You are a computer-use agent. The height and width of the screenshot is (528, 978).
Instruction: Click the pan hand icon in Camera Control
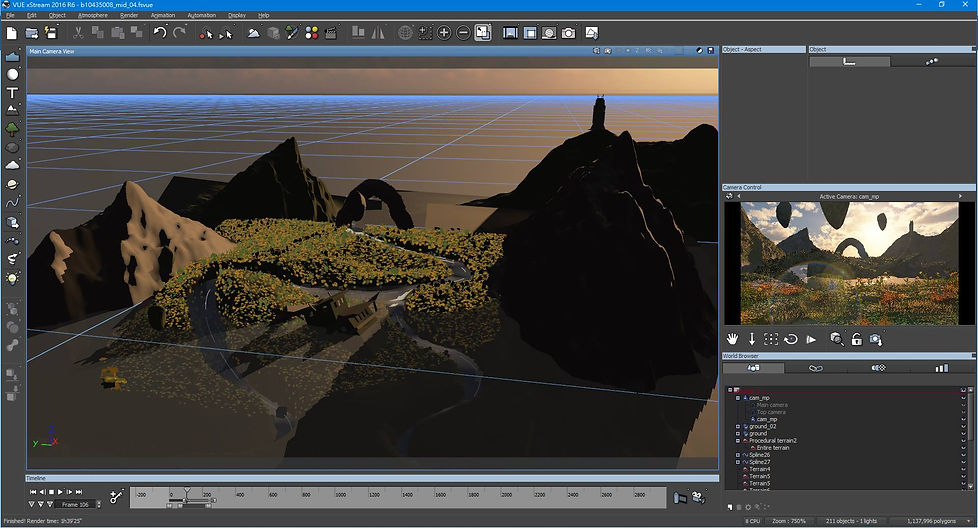pos(732,339)
